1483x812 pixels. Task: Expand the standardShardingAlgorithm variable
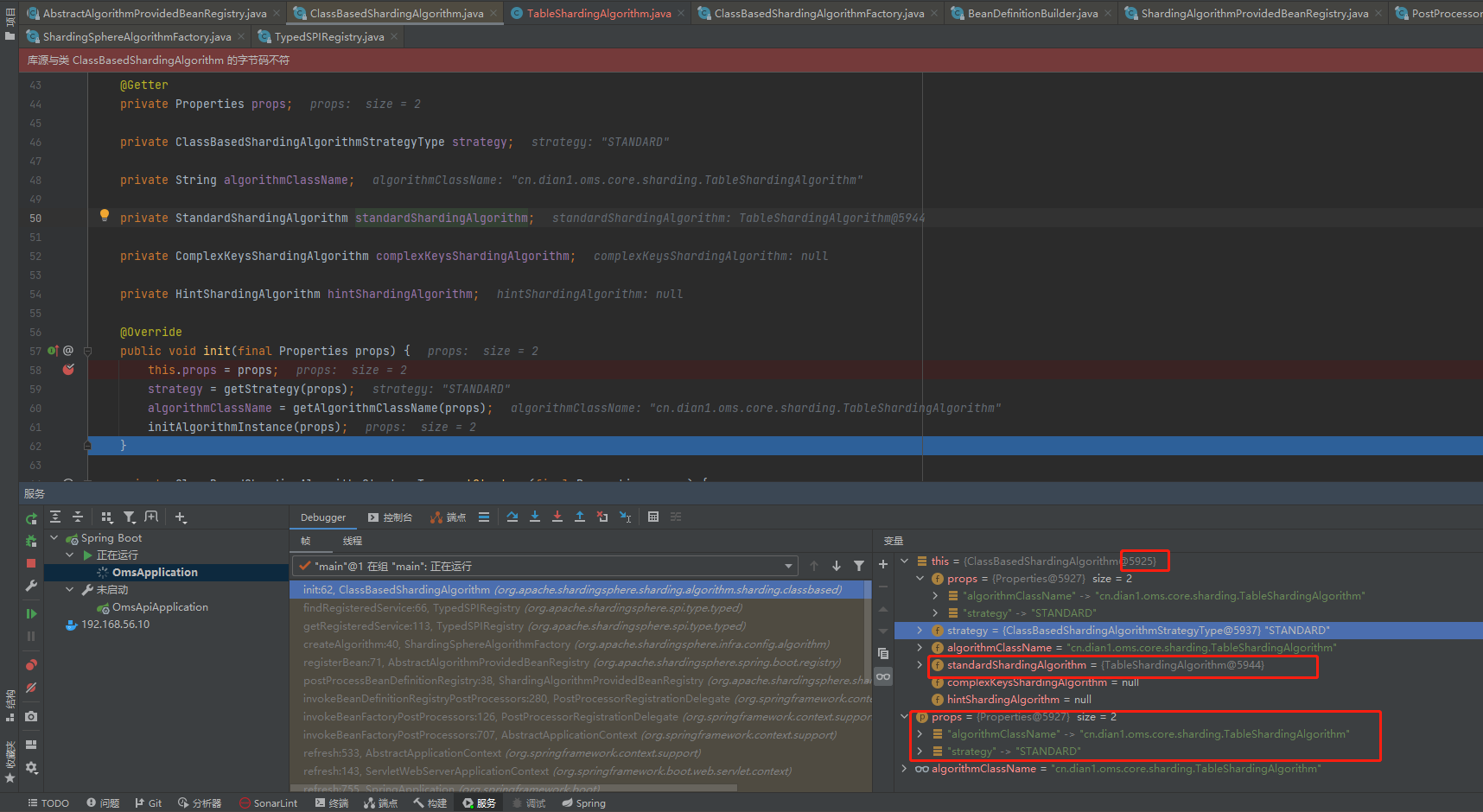920,664
